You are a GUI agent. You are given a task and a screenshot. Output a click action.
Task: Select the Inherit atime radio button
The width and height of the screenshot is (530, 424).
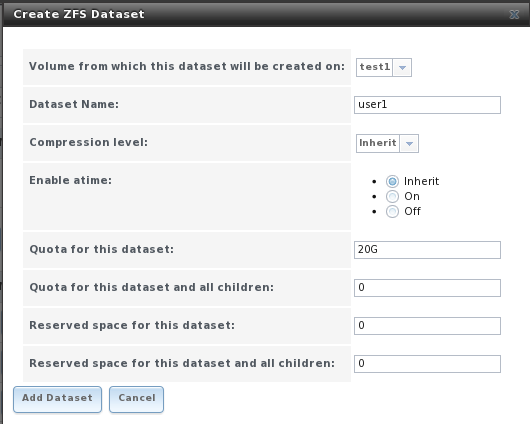tap(392, 182)
